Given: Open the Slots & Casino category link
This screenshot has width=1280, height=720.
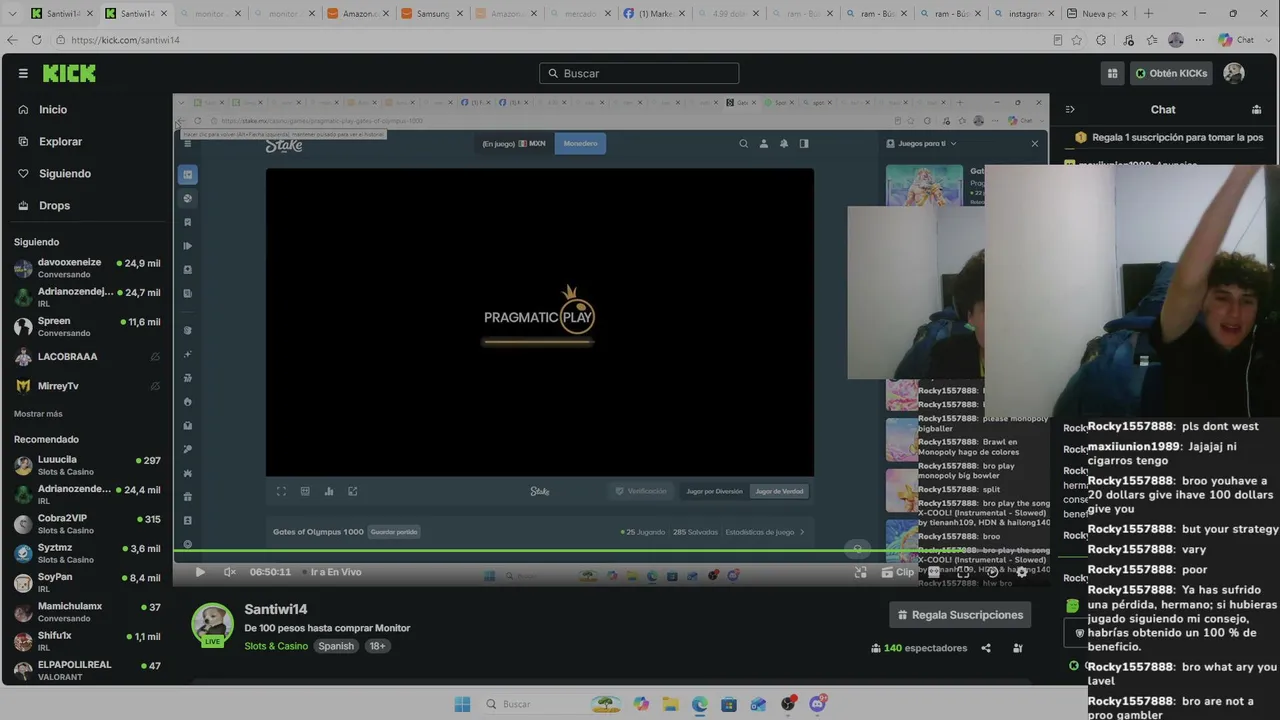Looking at the screenshot, I should (x=276, y=646).
